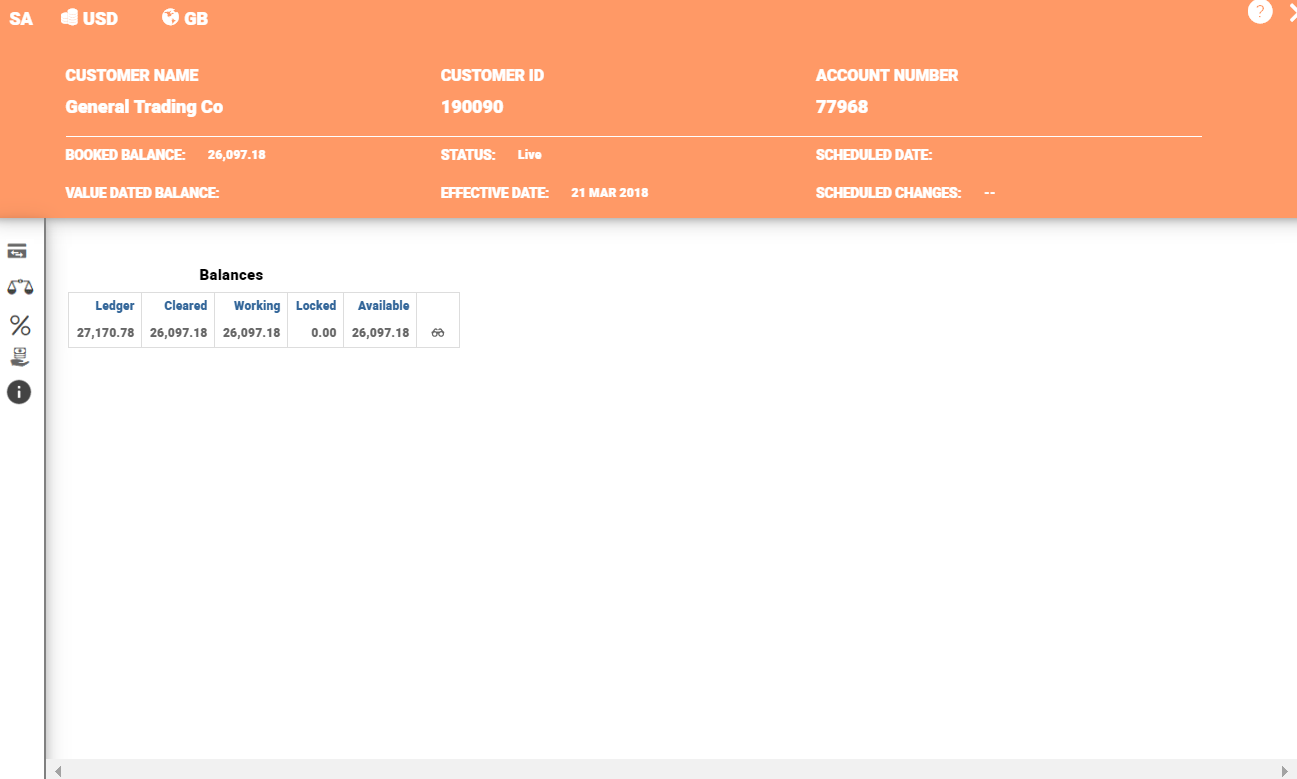Click the help question mark icon

click(x=1260, y=12)
